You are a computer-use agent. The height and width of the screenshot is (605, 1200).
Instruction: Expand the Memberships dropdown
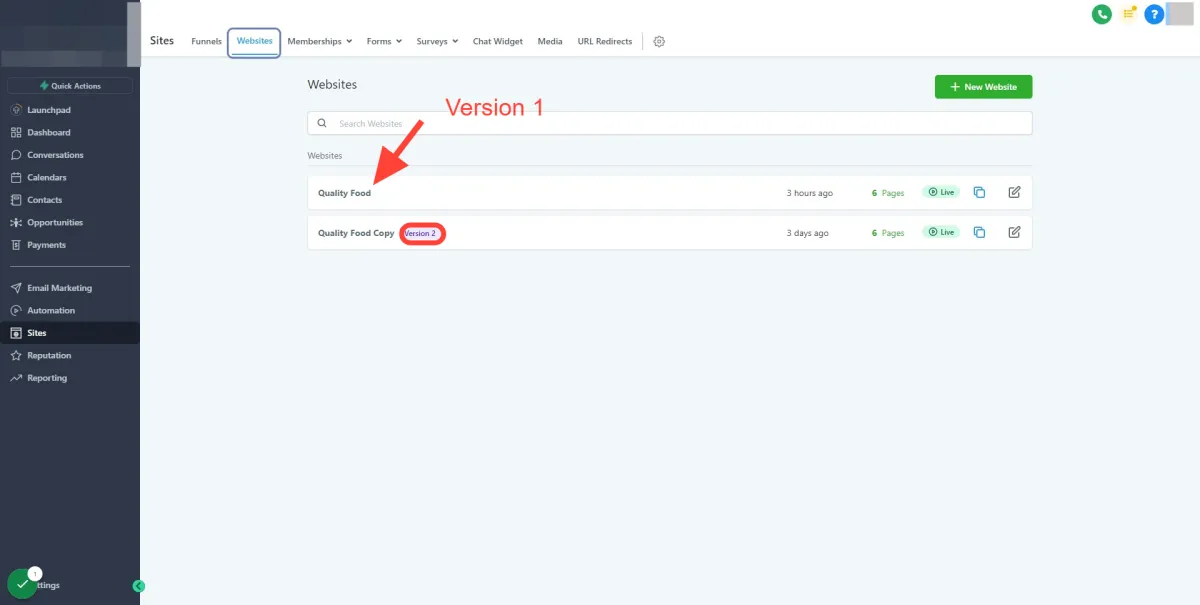[320, 42]
